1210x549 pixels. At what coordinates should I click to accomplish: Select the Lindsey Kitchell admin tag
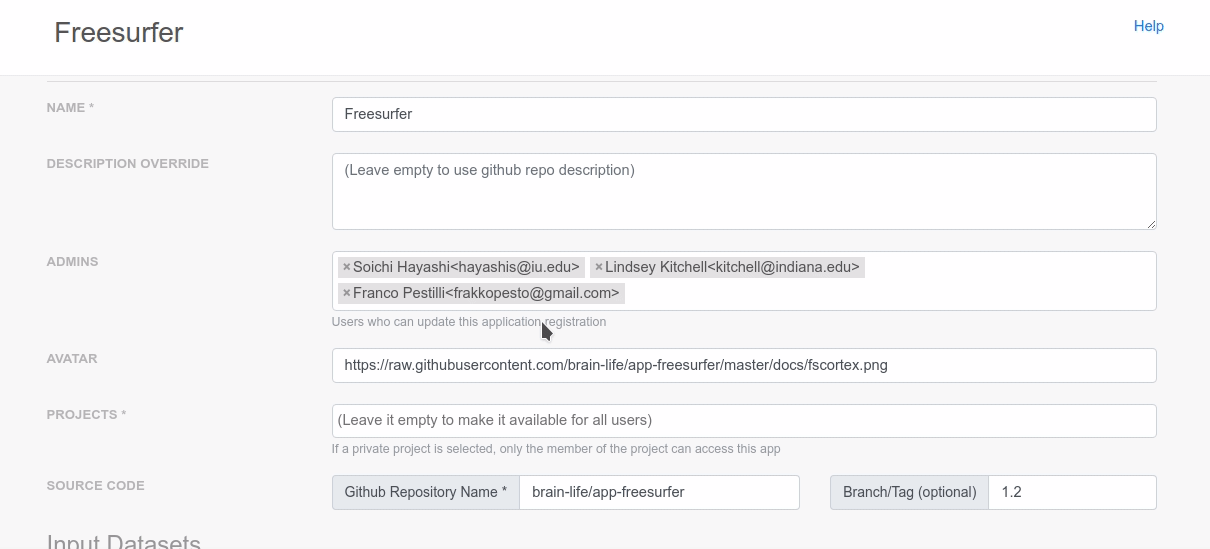coord(733,267)
